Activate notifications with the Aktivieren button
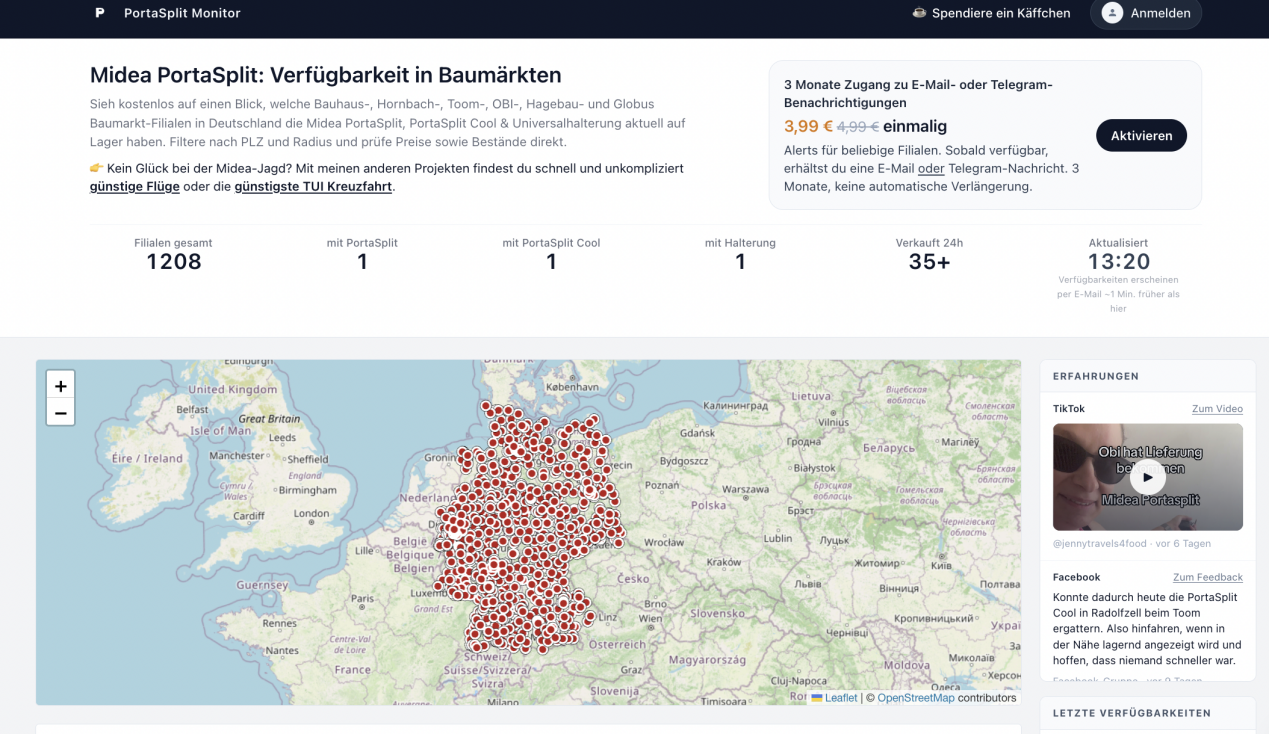The height and width of the screenshot is (734, 1269). tap(1141, 135)
